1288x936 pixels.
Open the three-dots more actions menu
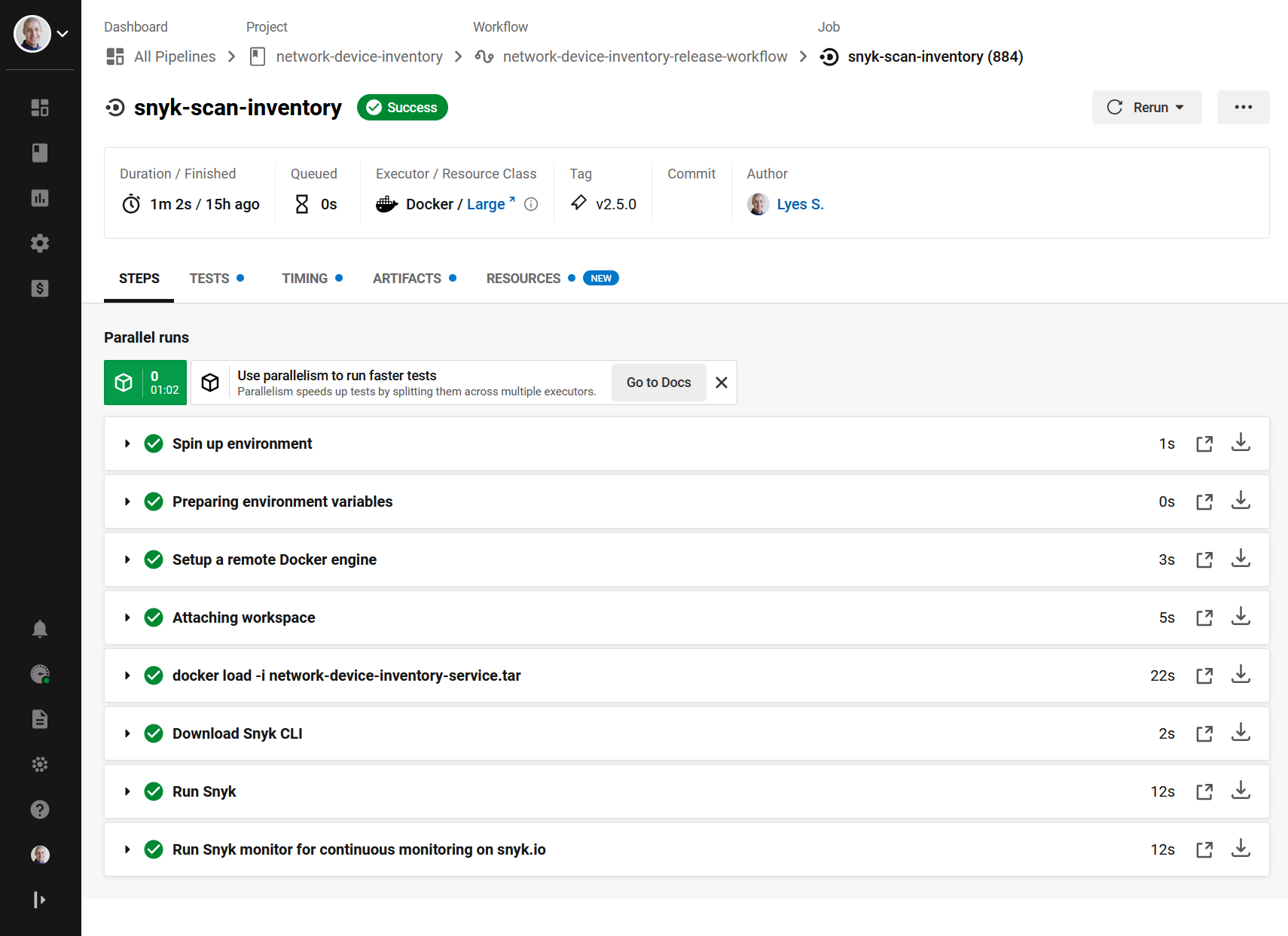tap(1244, 108)
